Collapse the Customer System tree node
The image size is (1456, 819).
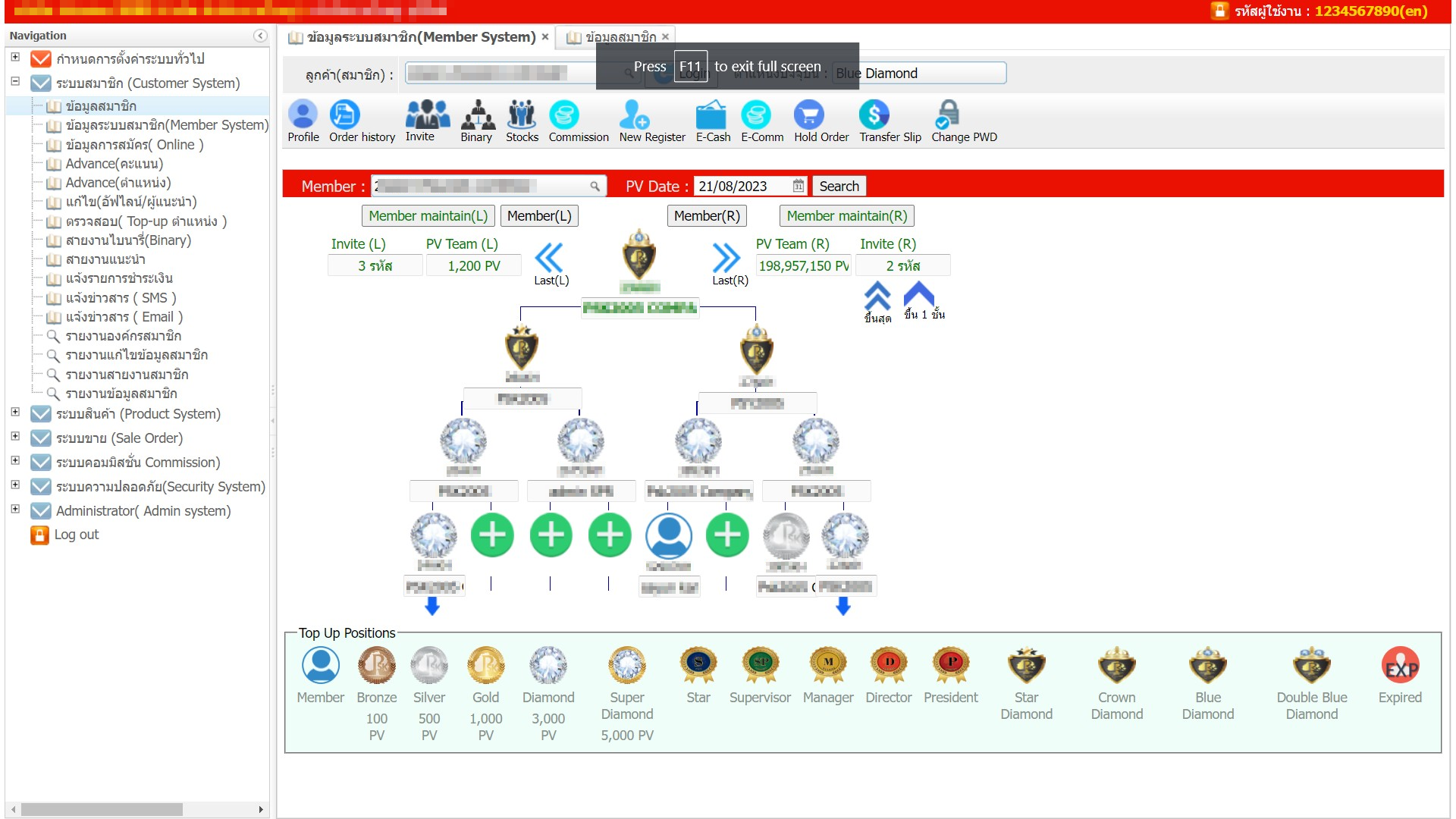[15, 82]
